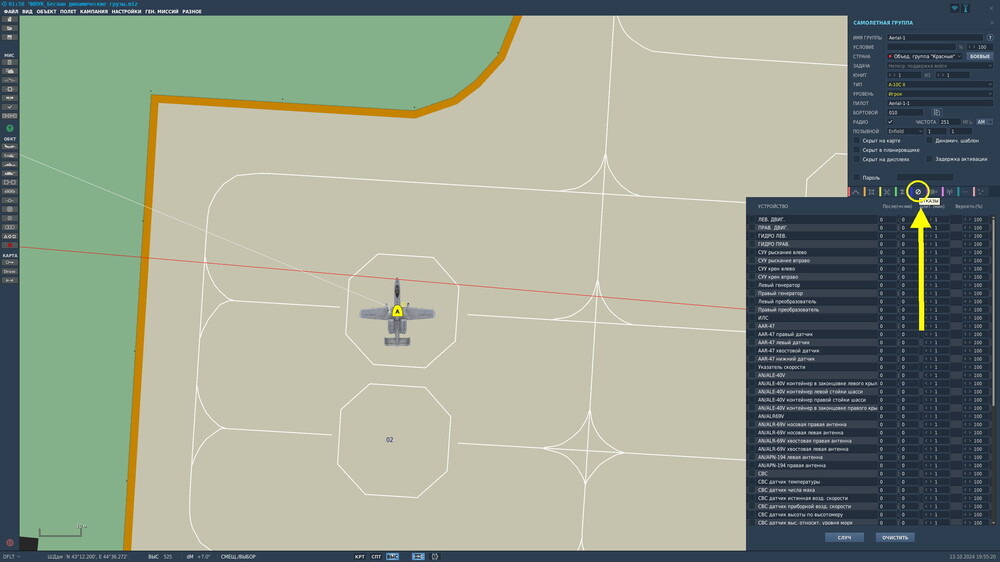The width and height of the screenshot is (1000, 562).
Task: Select the airplane group tool under ОБКТ
Action: tap(10, 147)
